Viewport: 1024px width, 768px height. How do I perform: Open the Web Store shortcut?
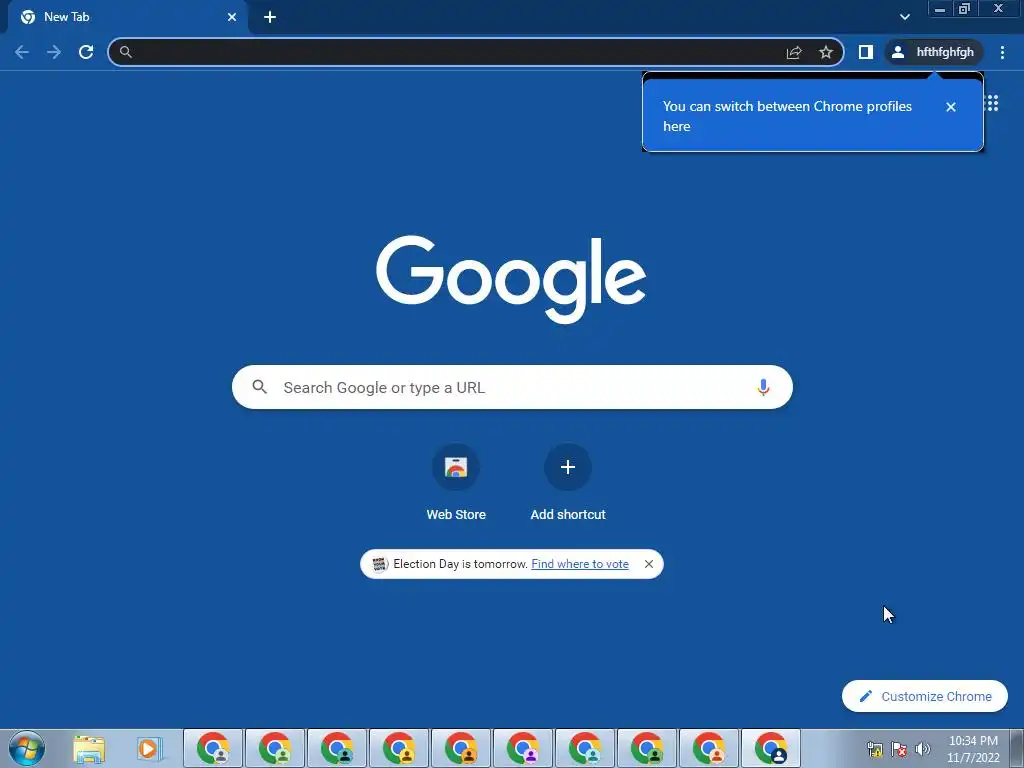coord(456,483)
